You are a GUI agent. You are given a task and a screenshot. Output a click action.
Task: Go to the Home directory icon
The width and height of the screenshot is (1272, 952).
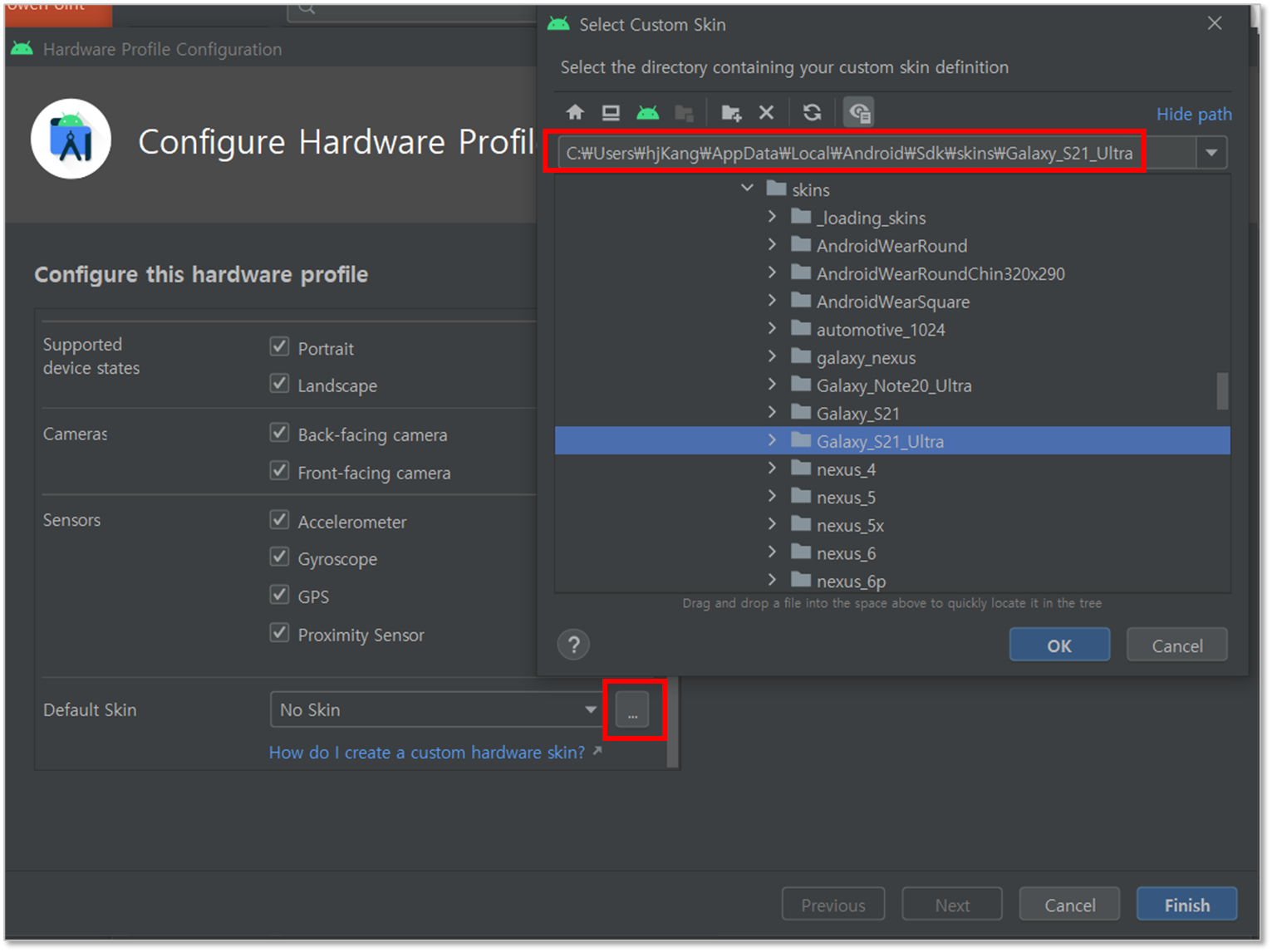pos(575,112)
